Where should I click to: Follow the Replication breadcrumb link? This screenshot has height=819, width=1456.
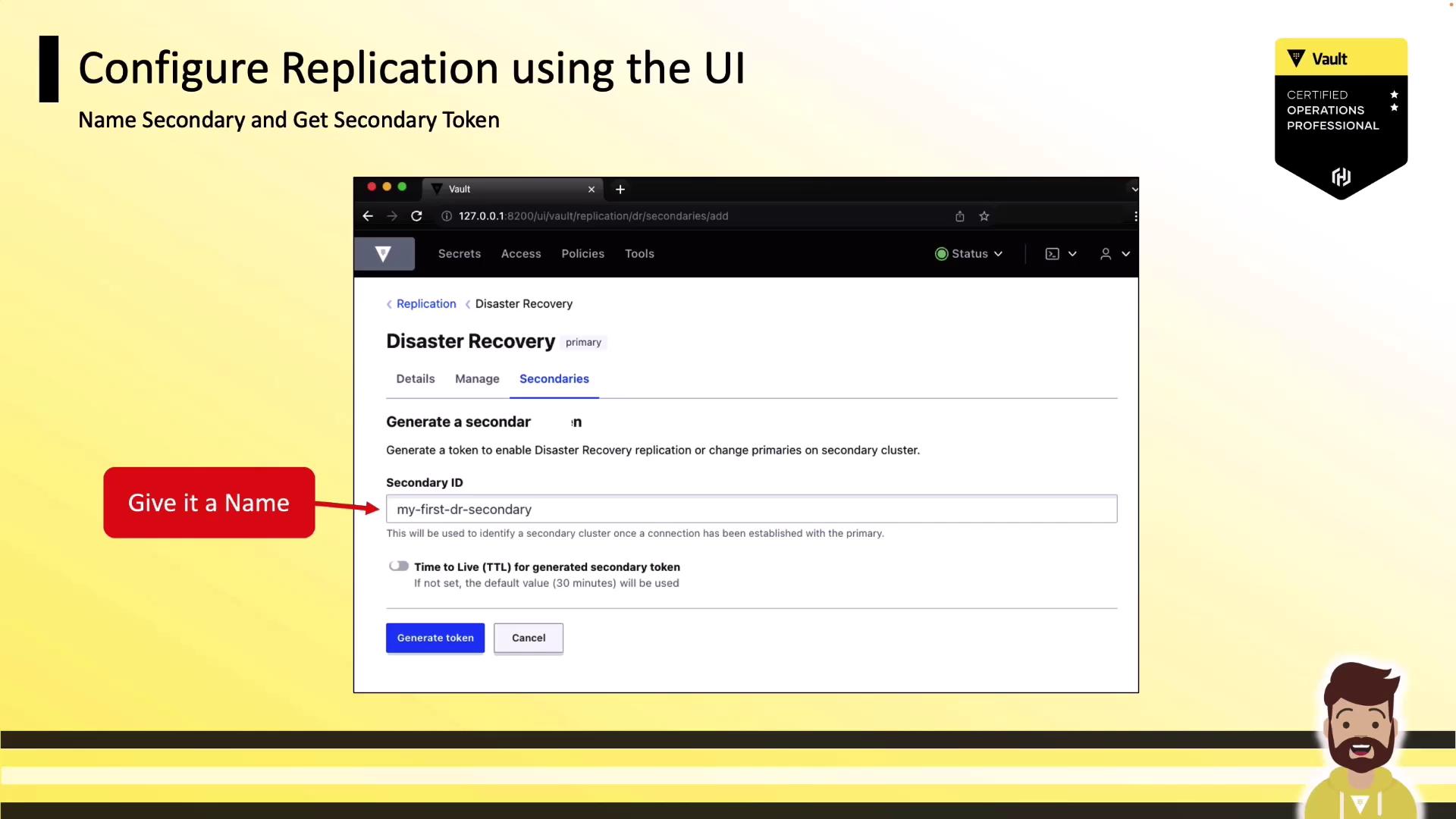(x=426, y=304)
